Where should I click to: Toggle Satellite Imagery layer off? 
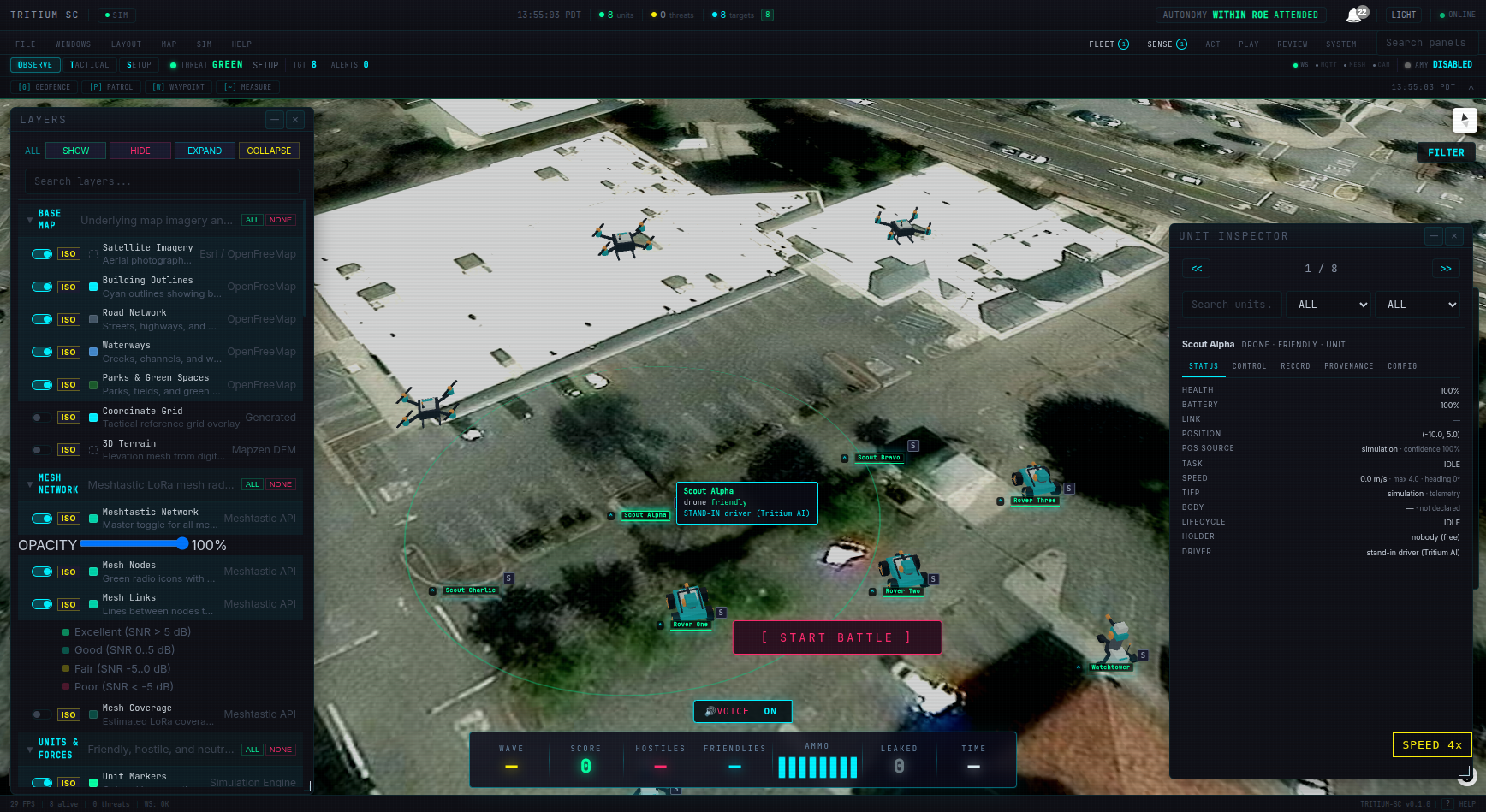[x=42, y=254]
